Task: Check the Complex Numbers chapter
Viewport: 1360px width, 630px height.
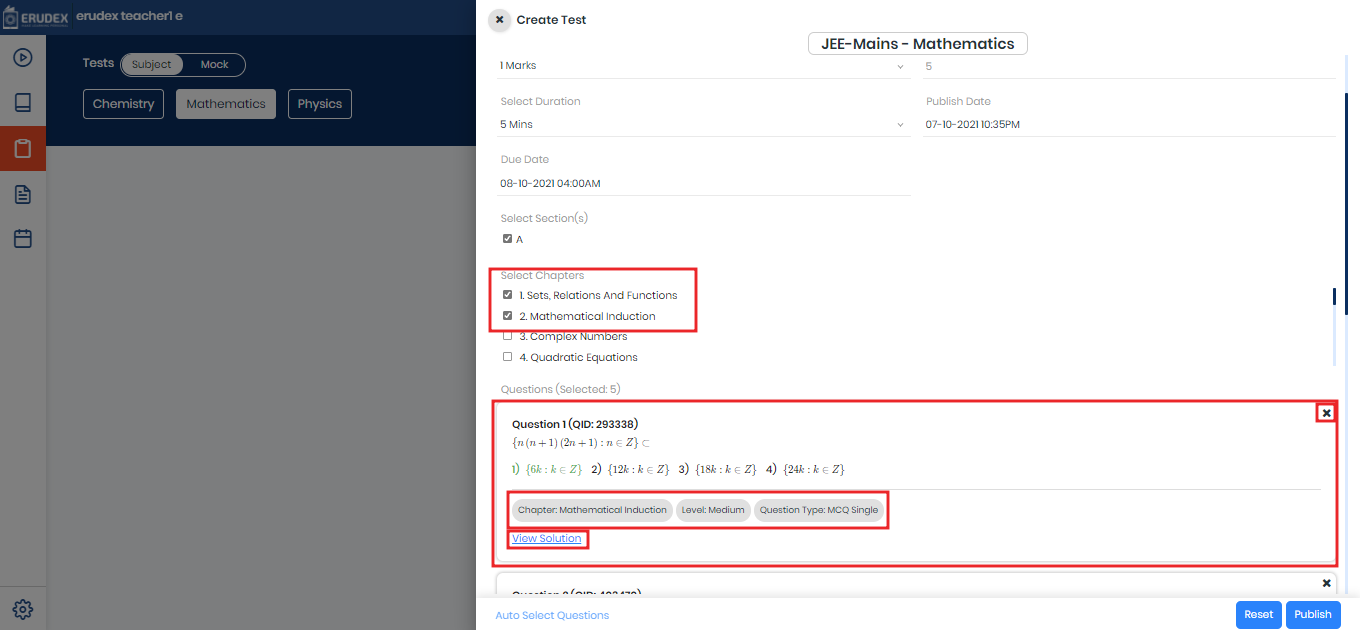Action: (507, 336)
